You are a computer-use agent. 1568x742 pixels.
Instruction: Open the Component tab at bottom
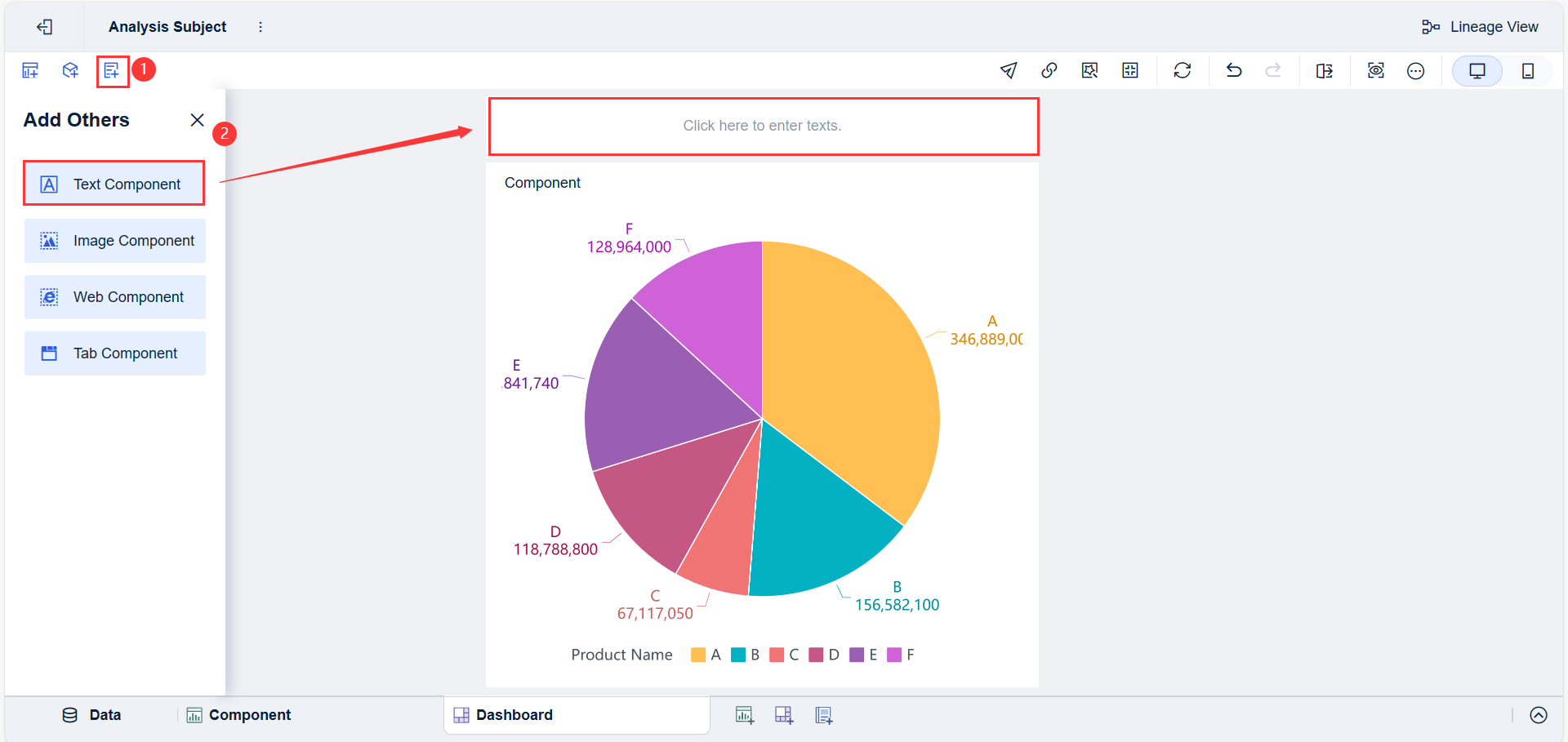tap(238, 714)
